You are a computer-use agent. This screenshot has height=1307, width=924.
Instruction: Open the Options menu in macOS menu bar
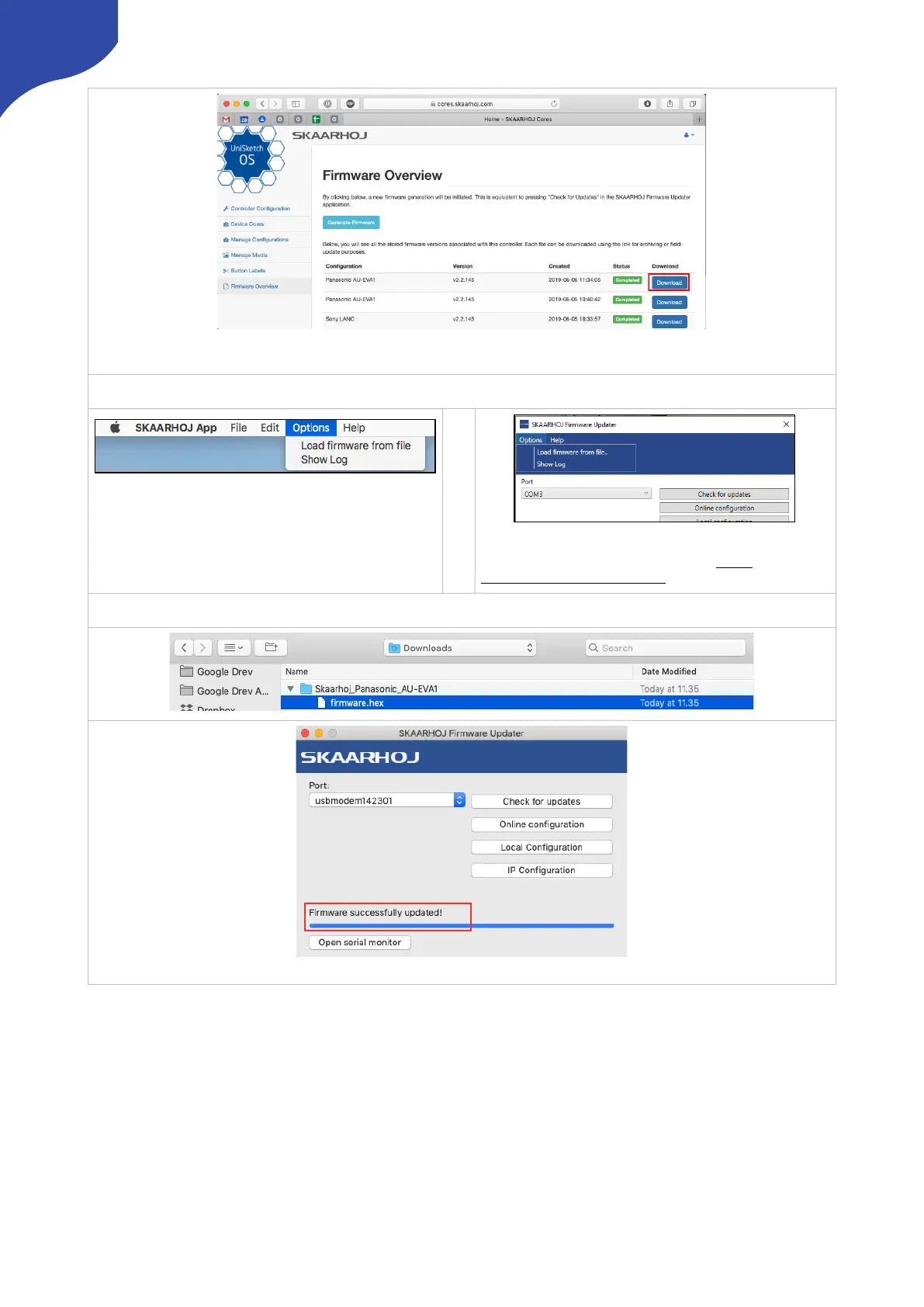311,428
